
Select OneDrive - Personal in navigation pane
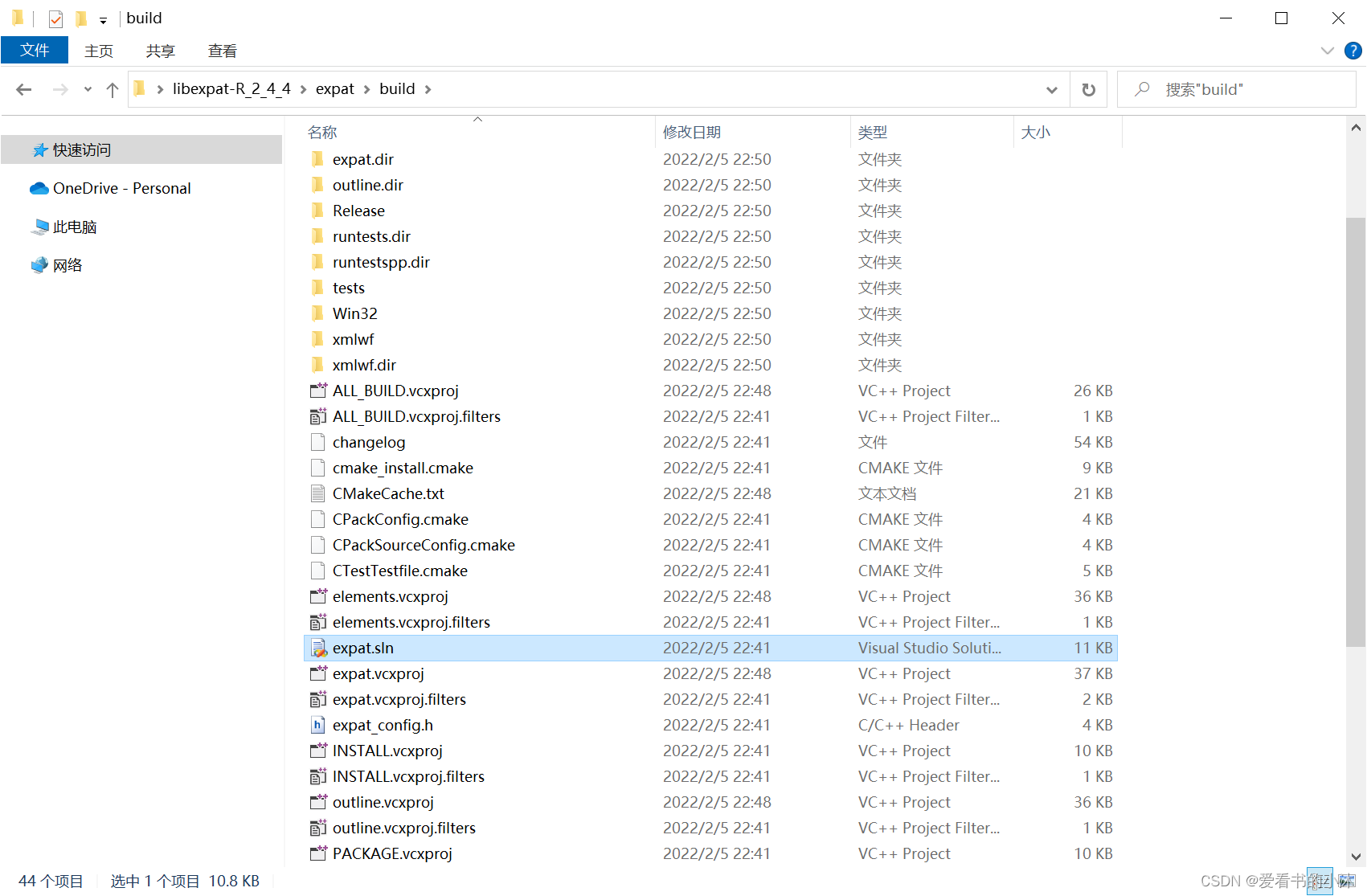click(x=122, y=188)
